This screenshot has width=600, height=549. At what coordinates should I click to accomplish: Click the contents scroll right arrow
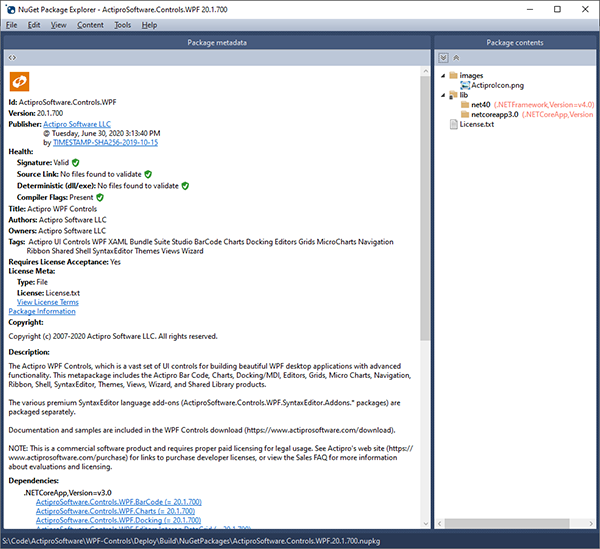coord(591,523)
